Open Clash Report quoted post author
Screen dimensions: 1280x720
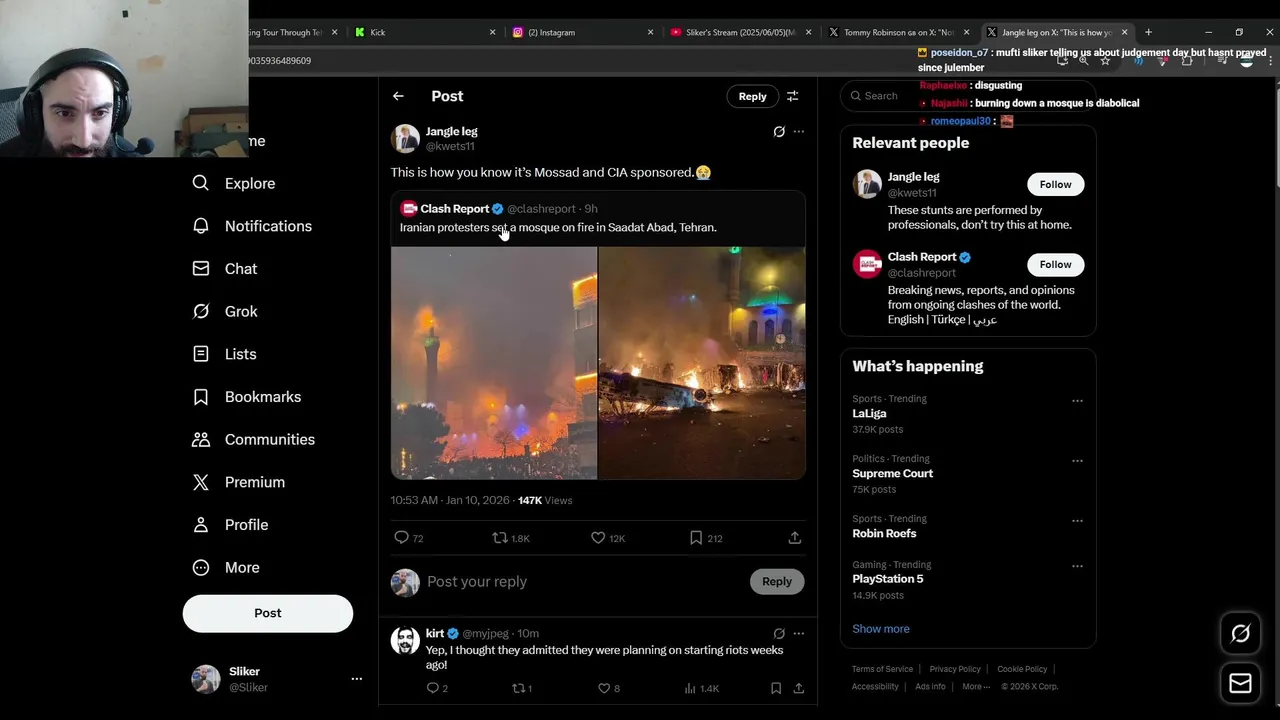click(454, 209)
